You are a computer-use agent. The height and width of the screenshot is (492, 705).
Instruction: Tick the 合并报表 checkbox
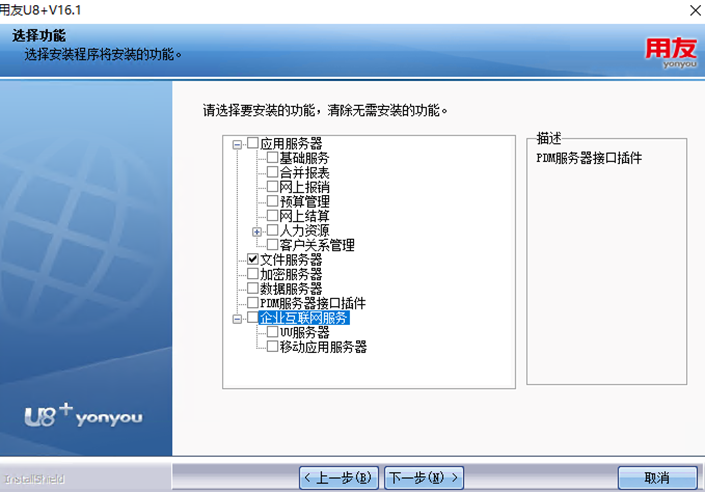(272, 172)
